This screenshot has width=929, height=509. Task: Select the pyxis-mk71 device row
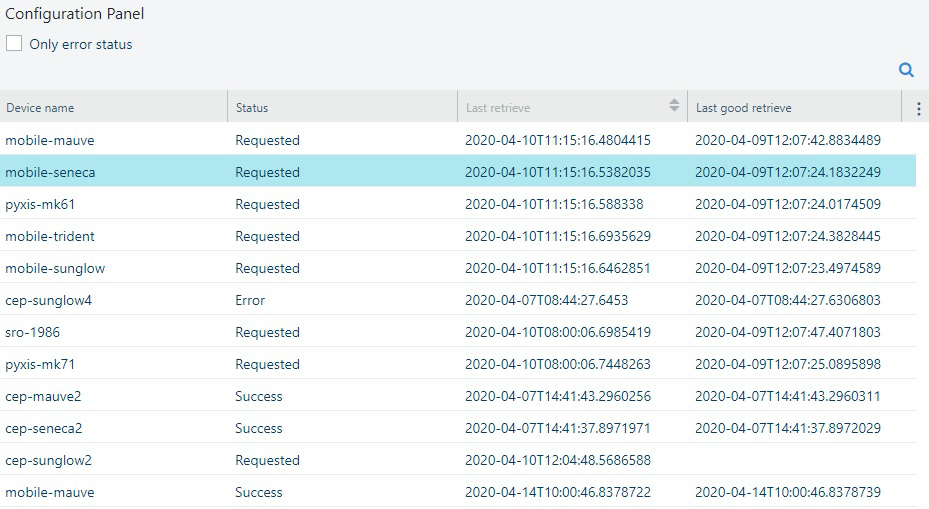[40, 364]
